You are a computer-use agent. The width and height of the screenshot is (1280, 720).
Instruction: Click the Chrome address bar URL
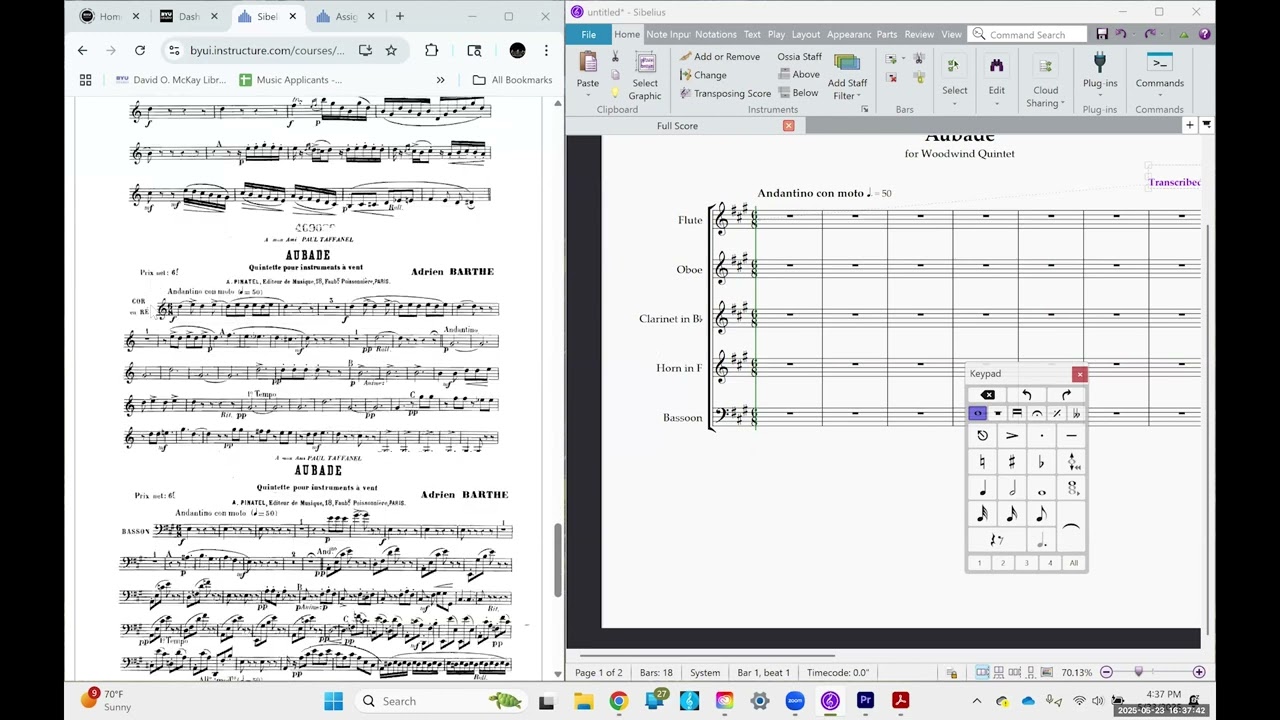[267, 50]
